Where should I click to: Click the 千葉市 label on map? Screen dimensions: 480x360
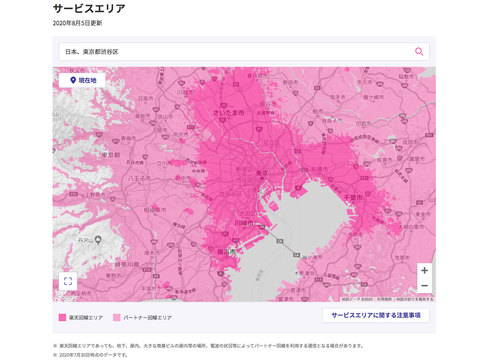coord(353,197)
